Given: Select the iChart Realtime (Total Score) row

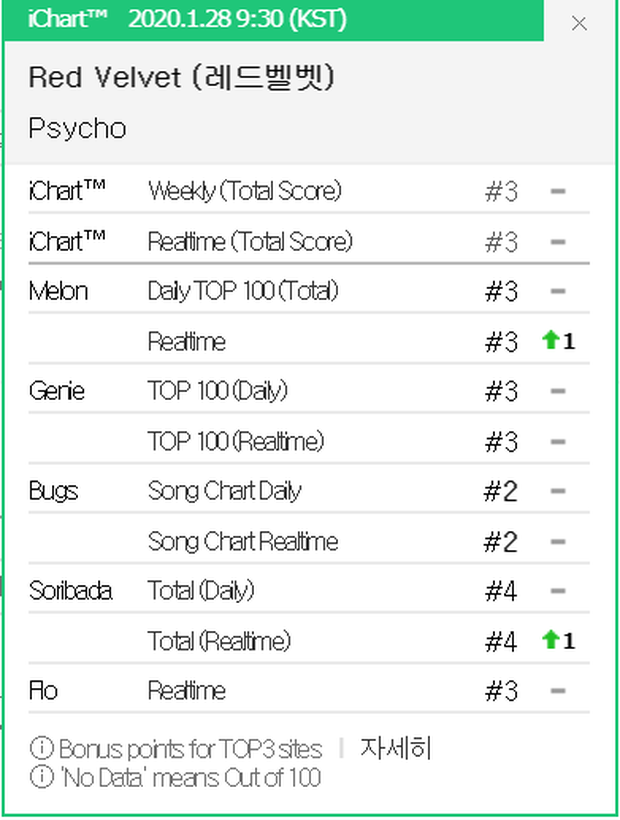Looking at the screenshot, I should pos(309,242).
